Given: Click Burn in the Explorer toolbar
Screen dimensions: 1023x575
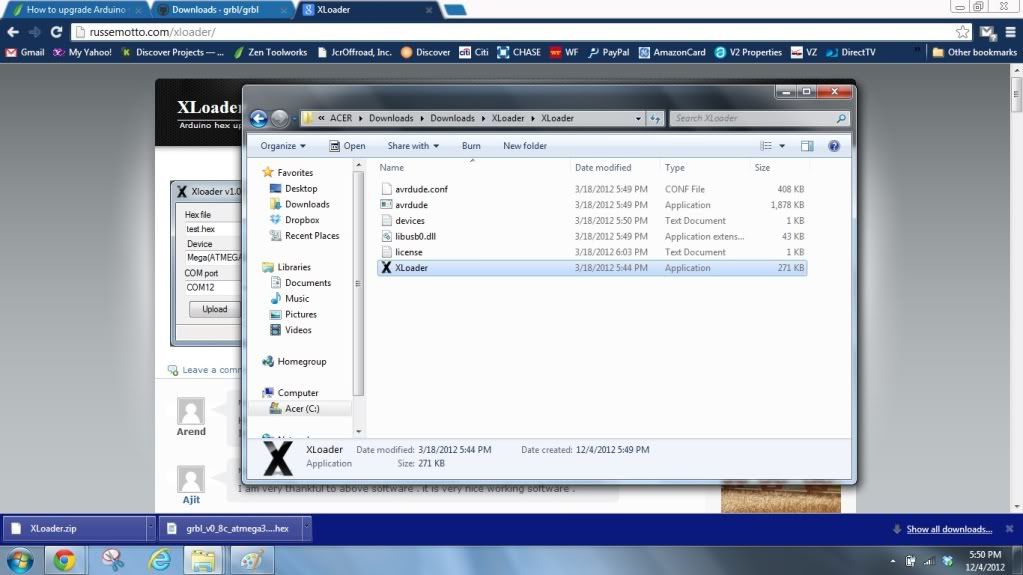Looking at the screenshot, I should point(471,146).
